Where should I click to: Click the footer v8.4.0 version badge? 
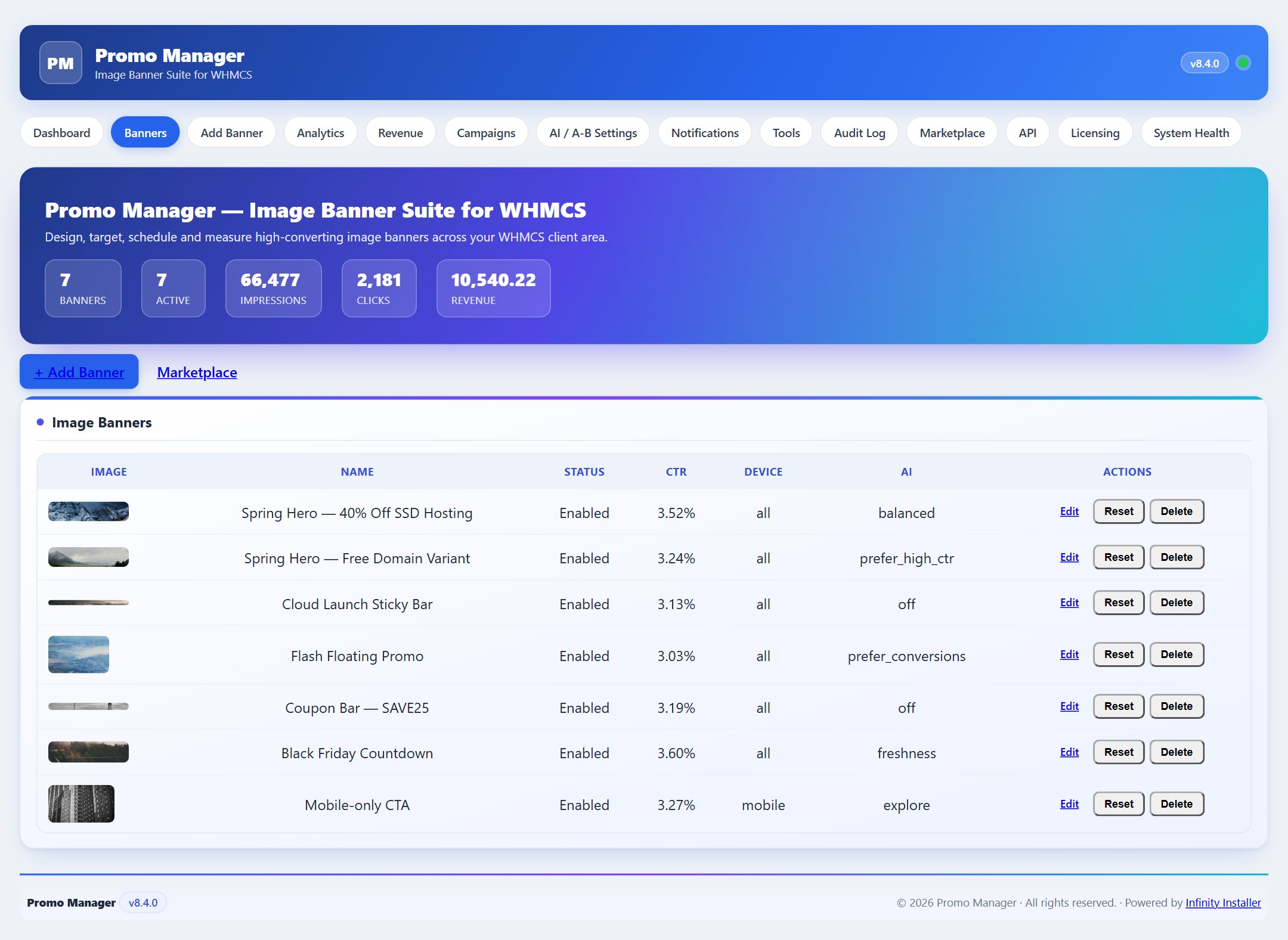143,902
